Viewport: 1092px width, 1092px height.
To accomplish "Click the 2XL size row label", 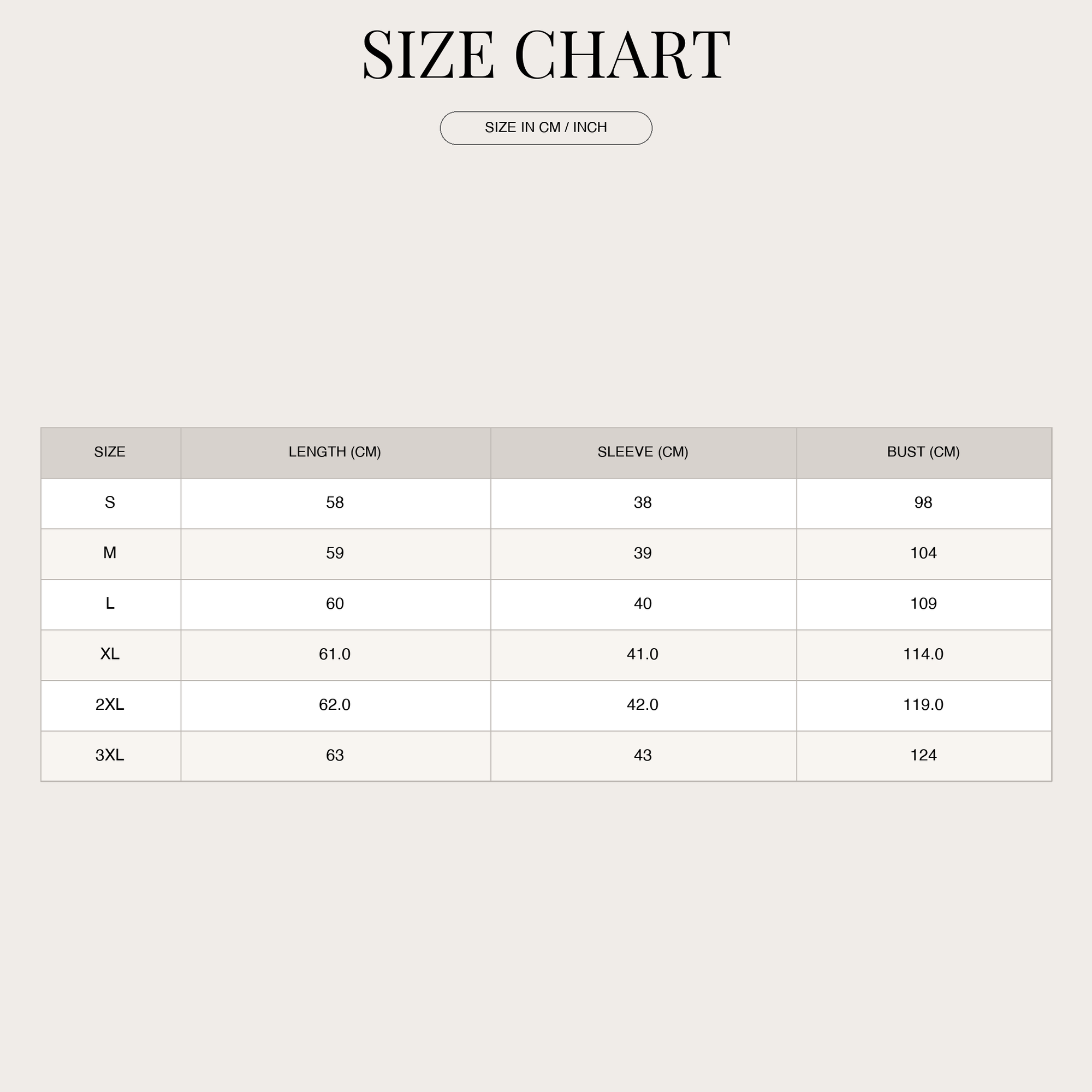I will (111, 705).
